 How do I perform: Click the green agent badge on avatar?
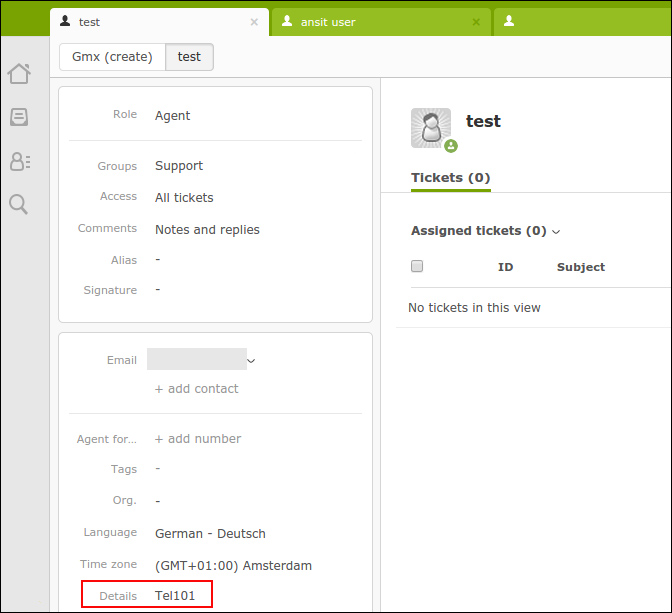[450, 146]
